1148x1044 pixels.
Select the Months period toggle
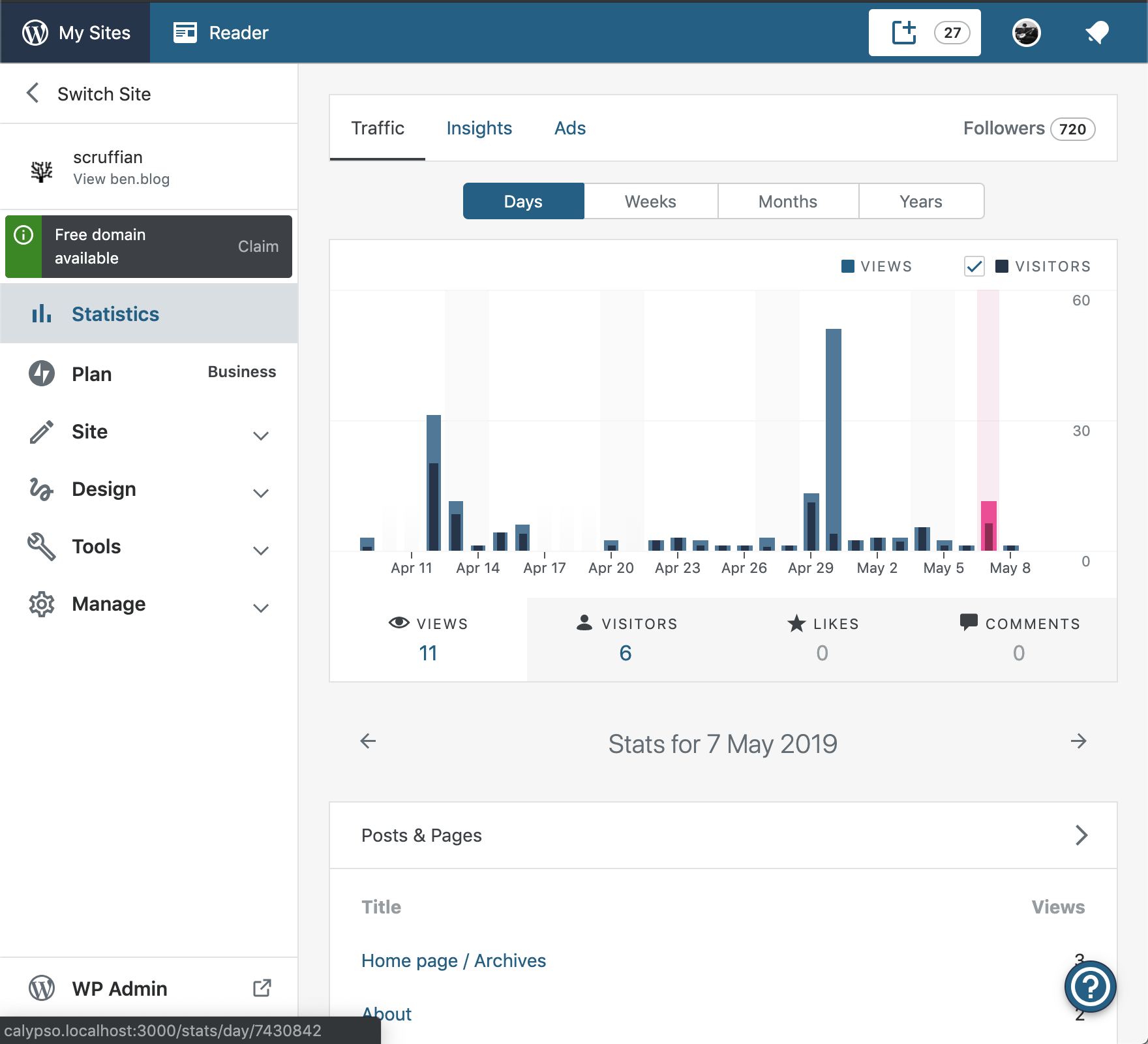pyautogui.click(x=788, y=201)
